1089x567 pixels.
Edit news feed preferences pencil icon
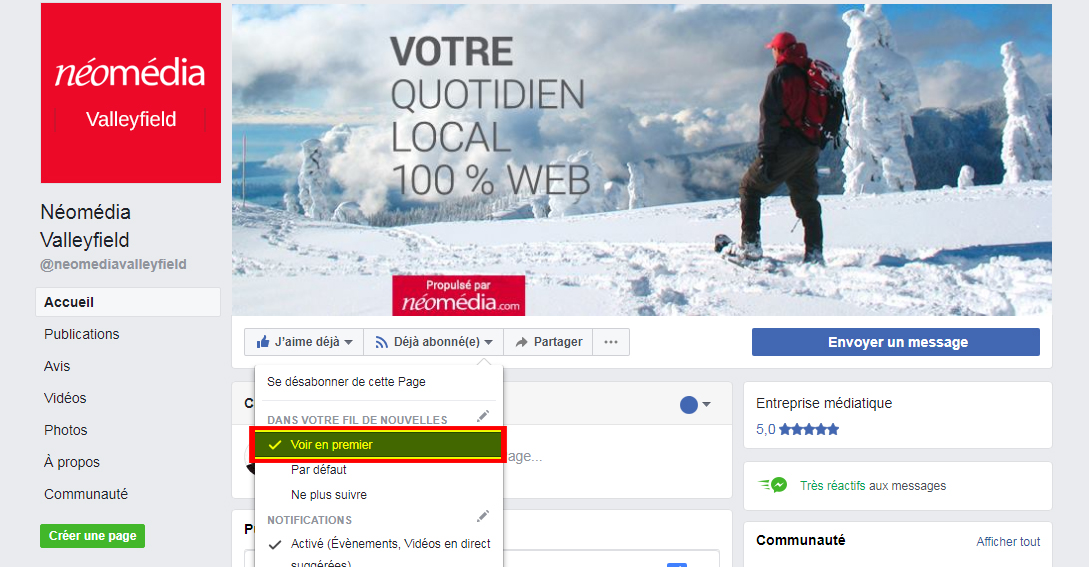tap(483, 416)
